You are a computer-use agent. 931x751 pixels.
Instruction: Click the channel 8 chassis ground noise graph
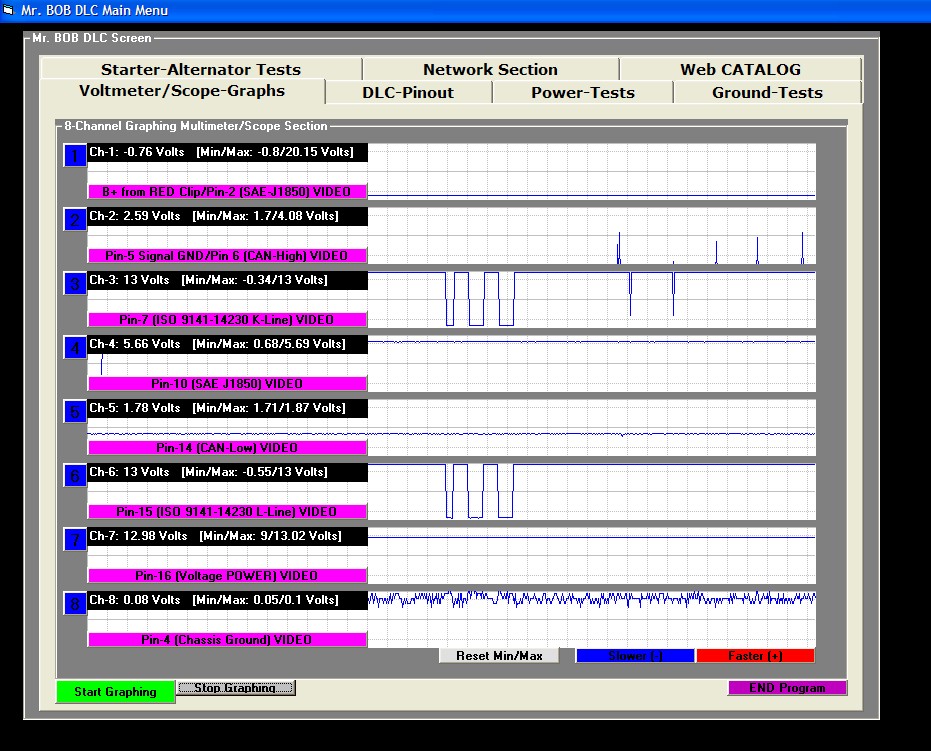click(591, 619)
